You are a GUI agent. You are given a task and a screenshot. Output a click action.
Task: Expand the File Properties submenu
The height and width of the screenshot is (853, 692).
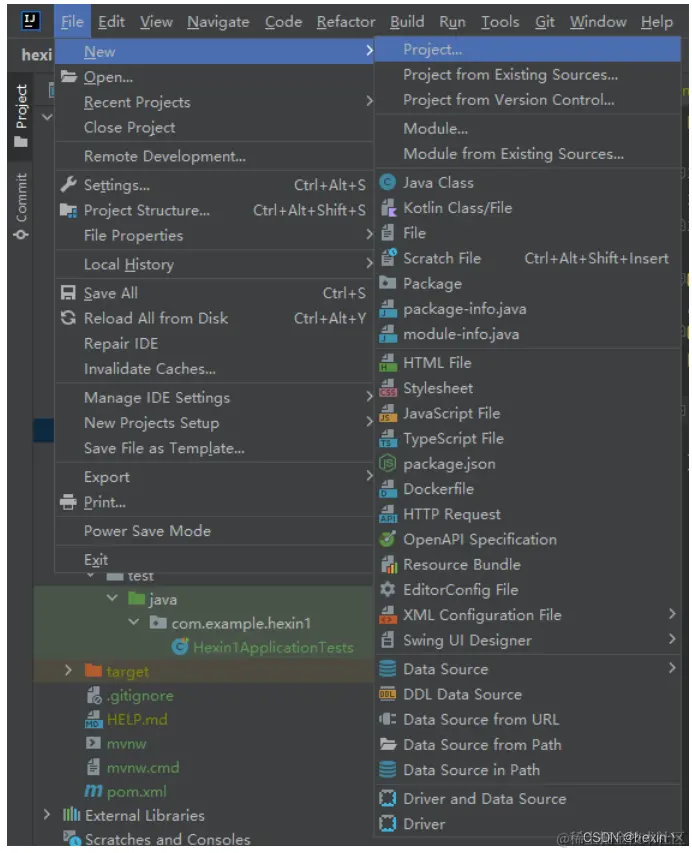(x=369, y=234)
